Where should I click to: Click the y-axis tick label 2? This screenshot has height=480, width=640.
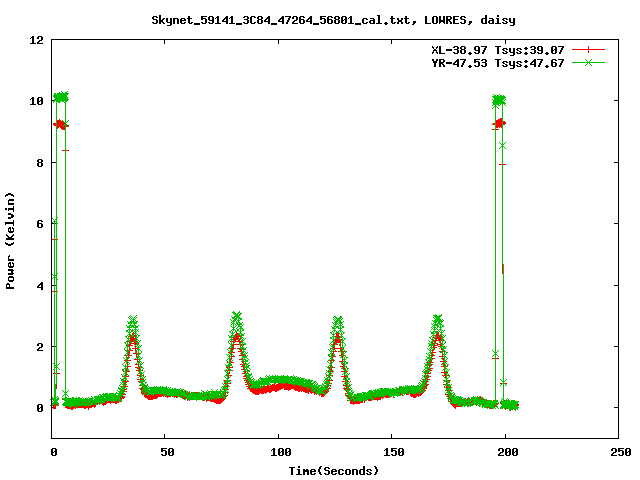[40, 347]
